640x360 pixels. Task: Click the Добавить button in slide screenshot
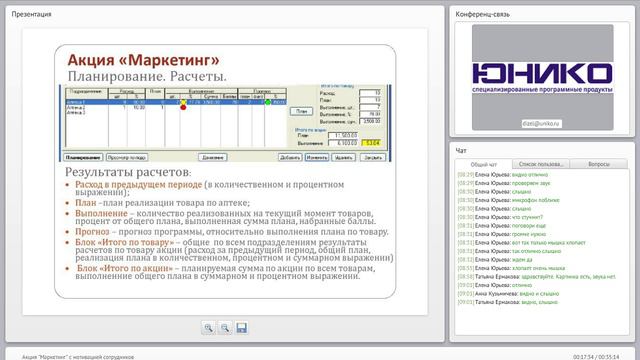tap(290, 157)
